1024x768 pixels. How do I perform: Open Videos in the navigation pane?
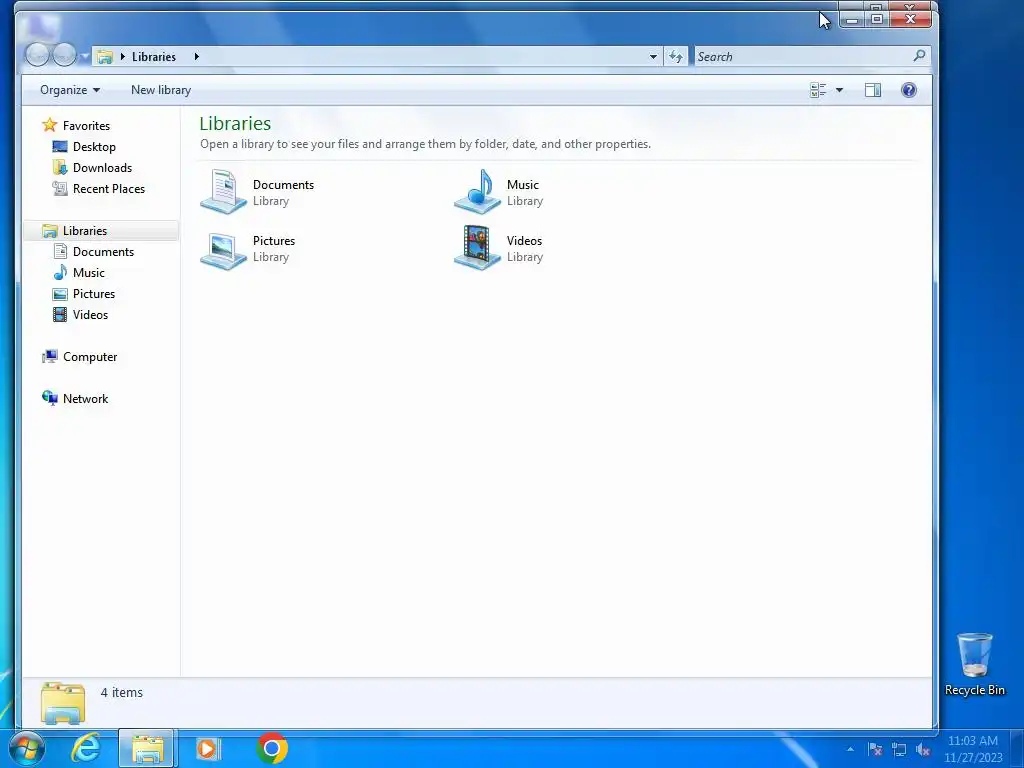coord(80,315)
